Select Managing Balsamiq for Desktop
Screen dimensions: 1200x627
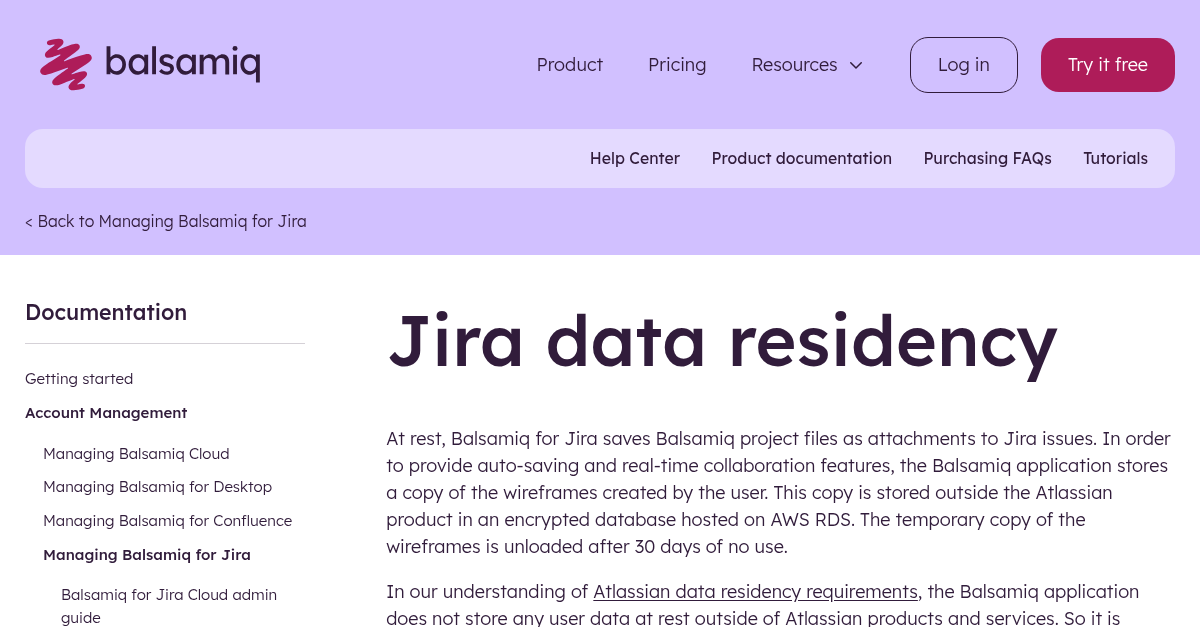click(157, 487)
